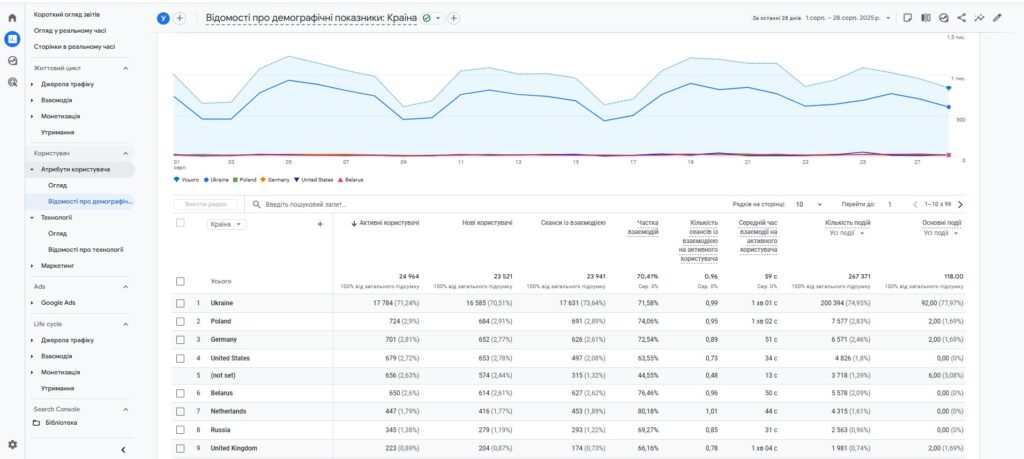Click the table search input field
This screenshot has height=459, width=1024.
tap(340, 204)
